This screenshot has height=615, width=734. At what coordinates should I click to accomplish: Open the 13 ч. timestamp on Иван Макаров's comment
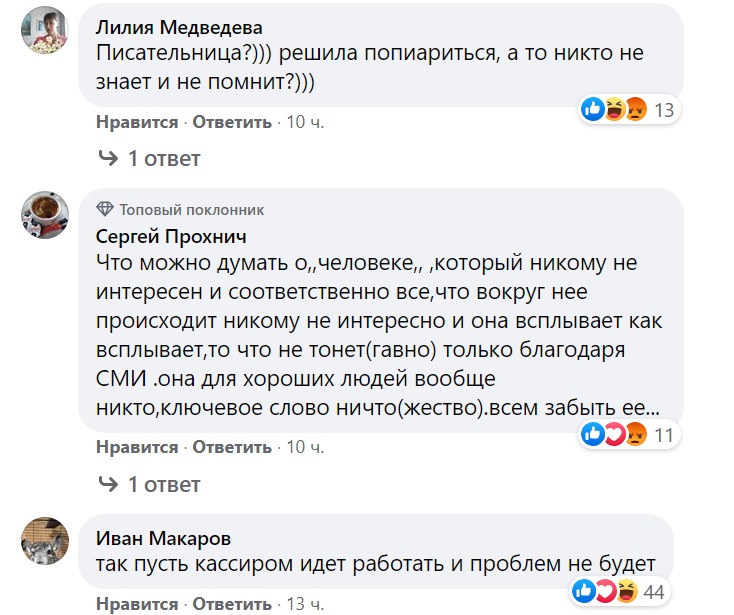pyautogui.click(x=305, y=605)
